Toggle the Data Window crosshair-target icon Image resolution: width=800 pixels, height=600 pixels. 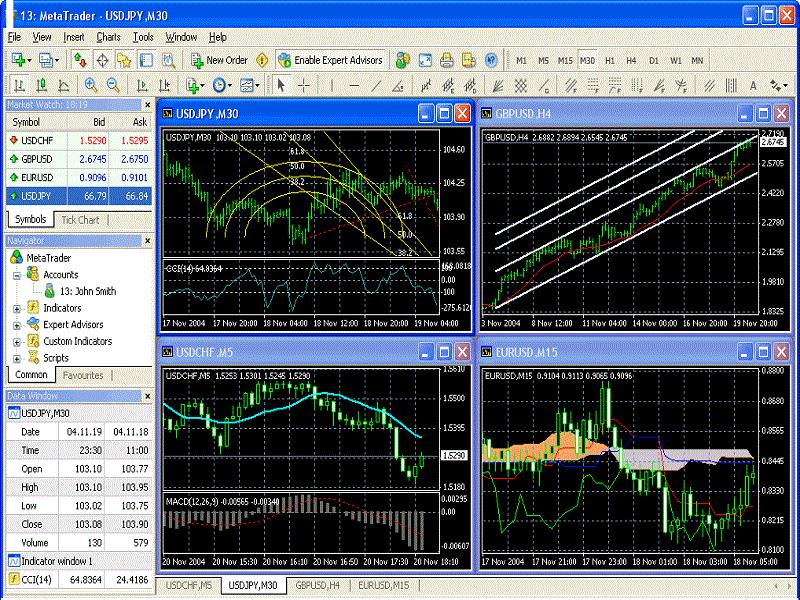tap(102, 60)
